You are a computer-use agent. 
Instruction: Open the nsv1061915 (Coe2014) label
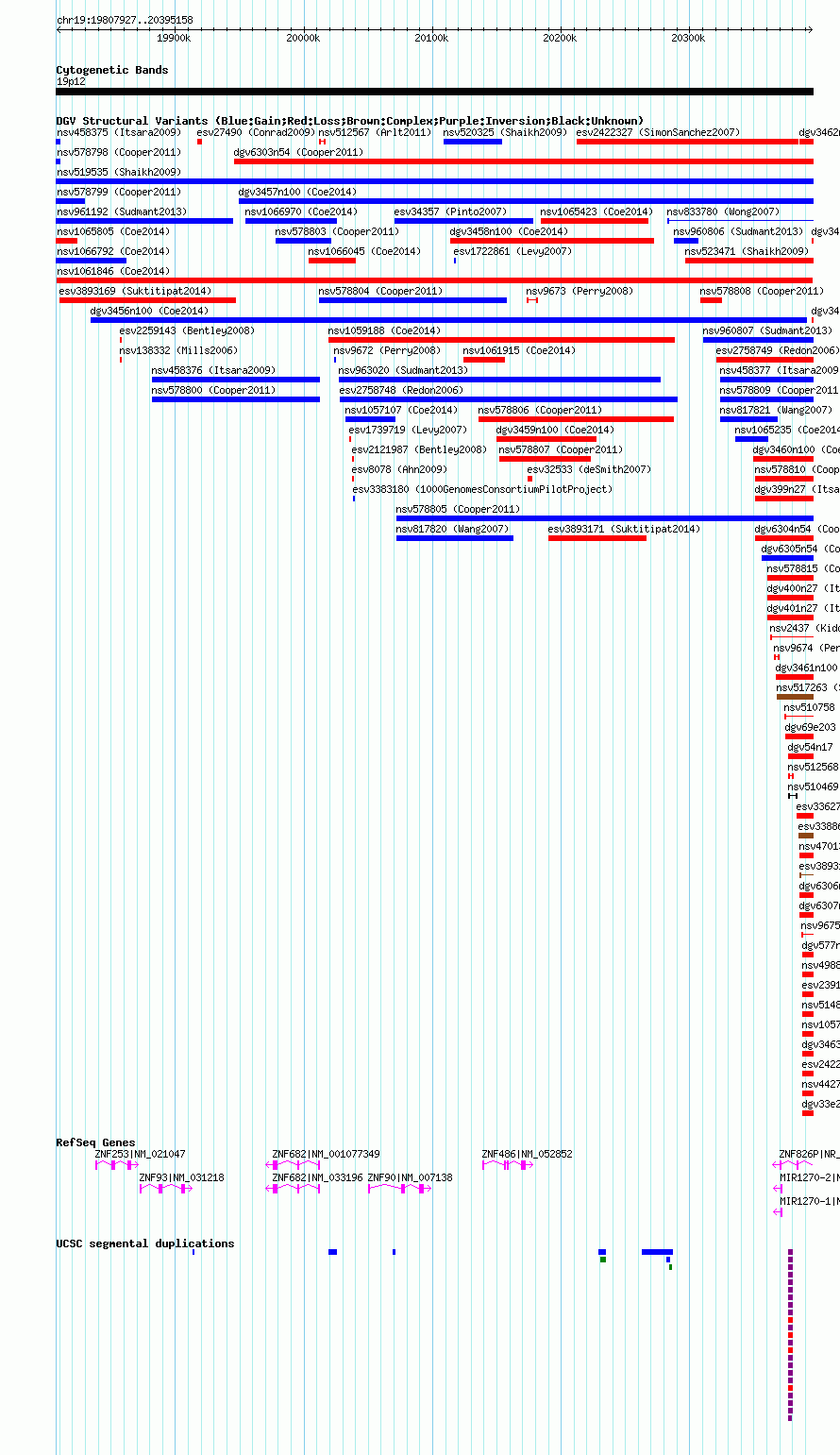[519, 350]
